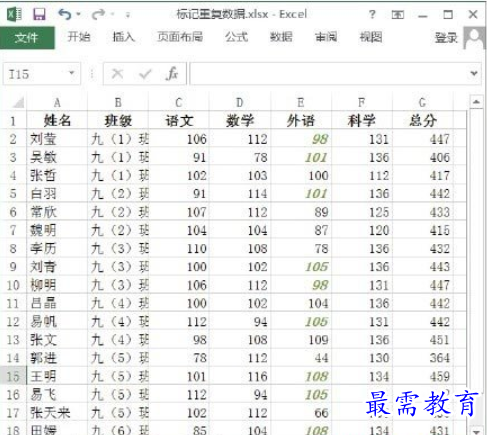Select the cell containing 张哲
Viewport: 487px width, 435px height.
pyautogui.click(x=57, y=175)
